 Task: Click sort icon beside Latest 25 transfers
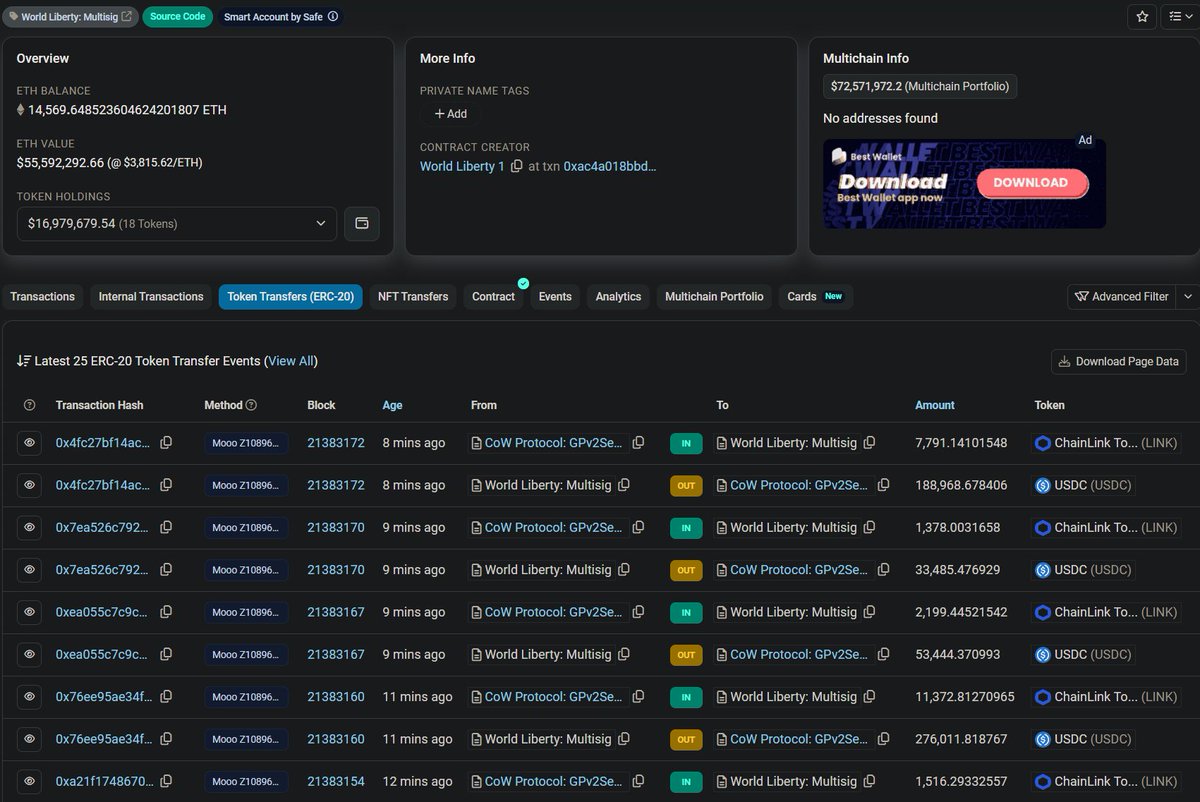[24, 361]
